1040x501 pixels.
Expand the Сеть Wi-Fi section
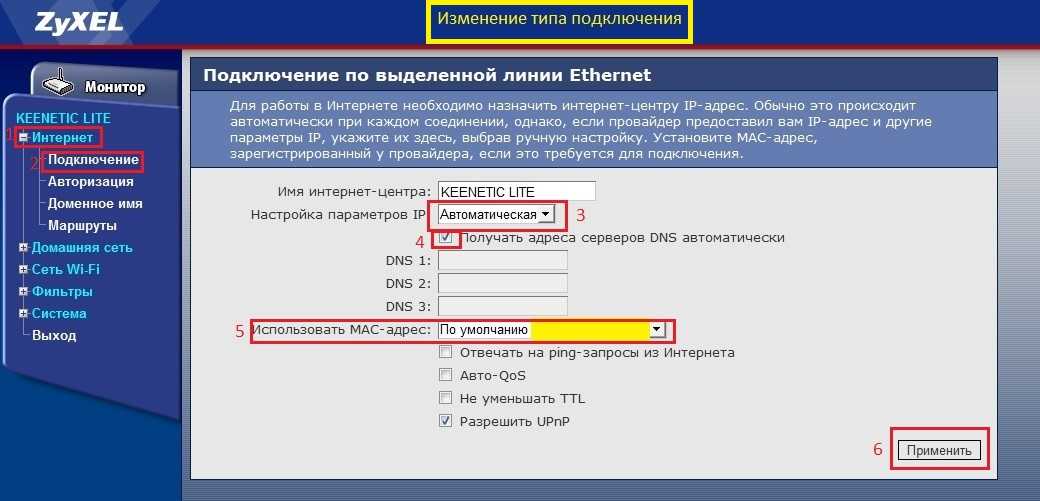click(x=24, y=269)
